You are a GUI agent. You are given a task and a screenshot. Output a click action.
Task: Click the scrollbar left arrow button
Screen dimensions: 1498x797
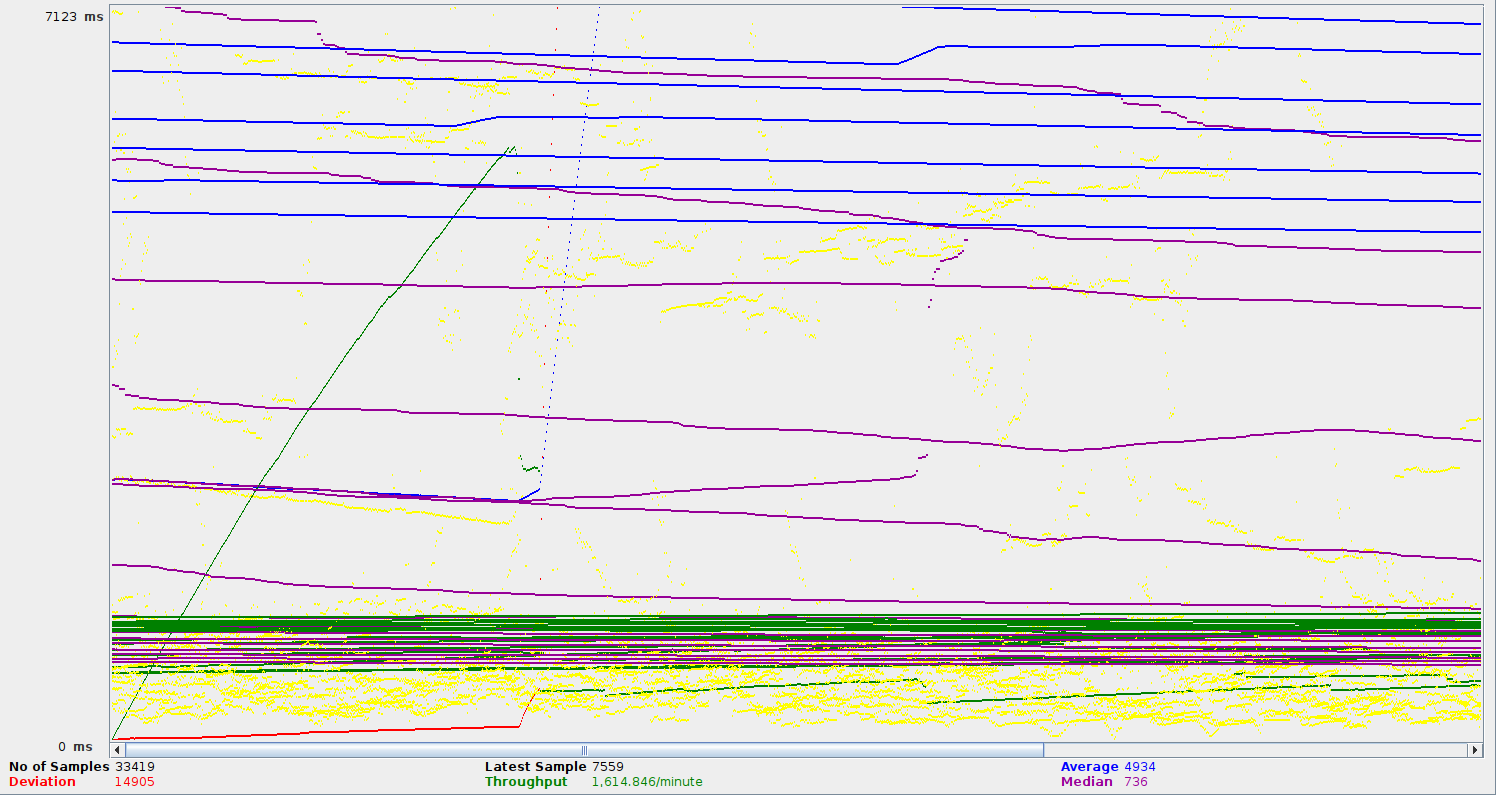tap(118, 750)
